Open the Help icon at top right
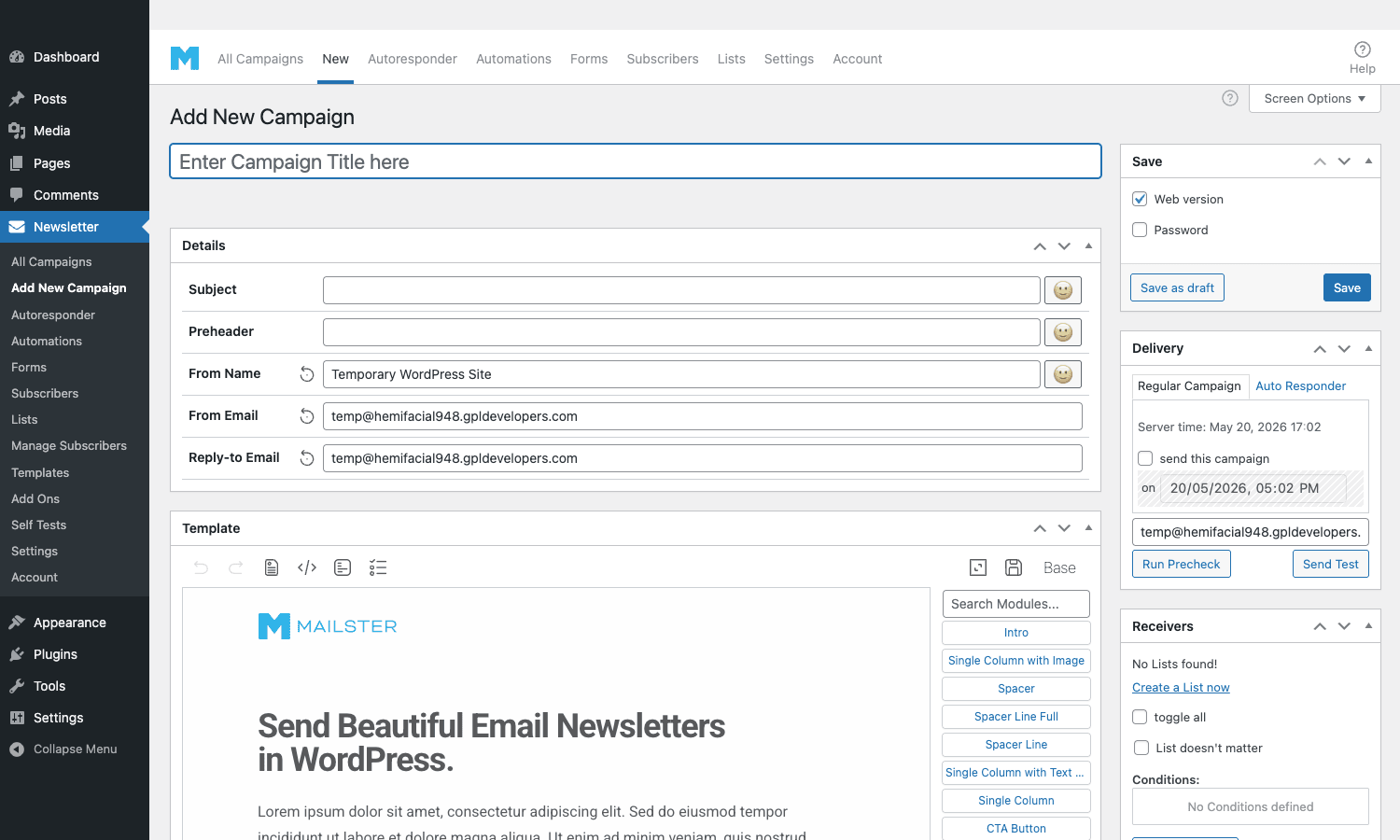This screenshot has width=1400, height=840. (1363, 49)
